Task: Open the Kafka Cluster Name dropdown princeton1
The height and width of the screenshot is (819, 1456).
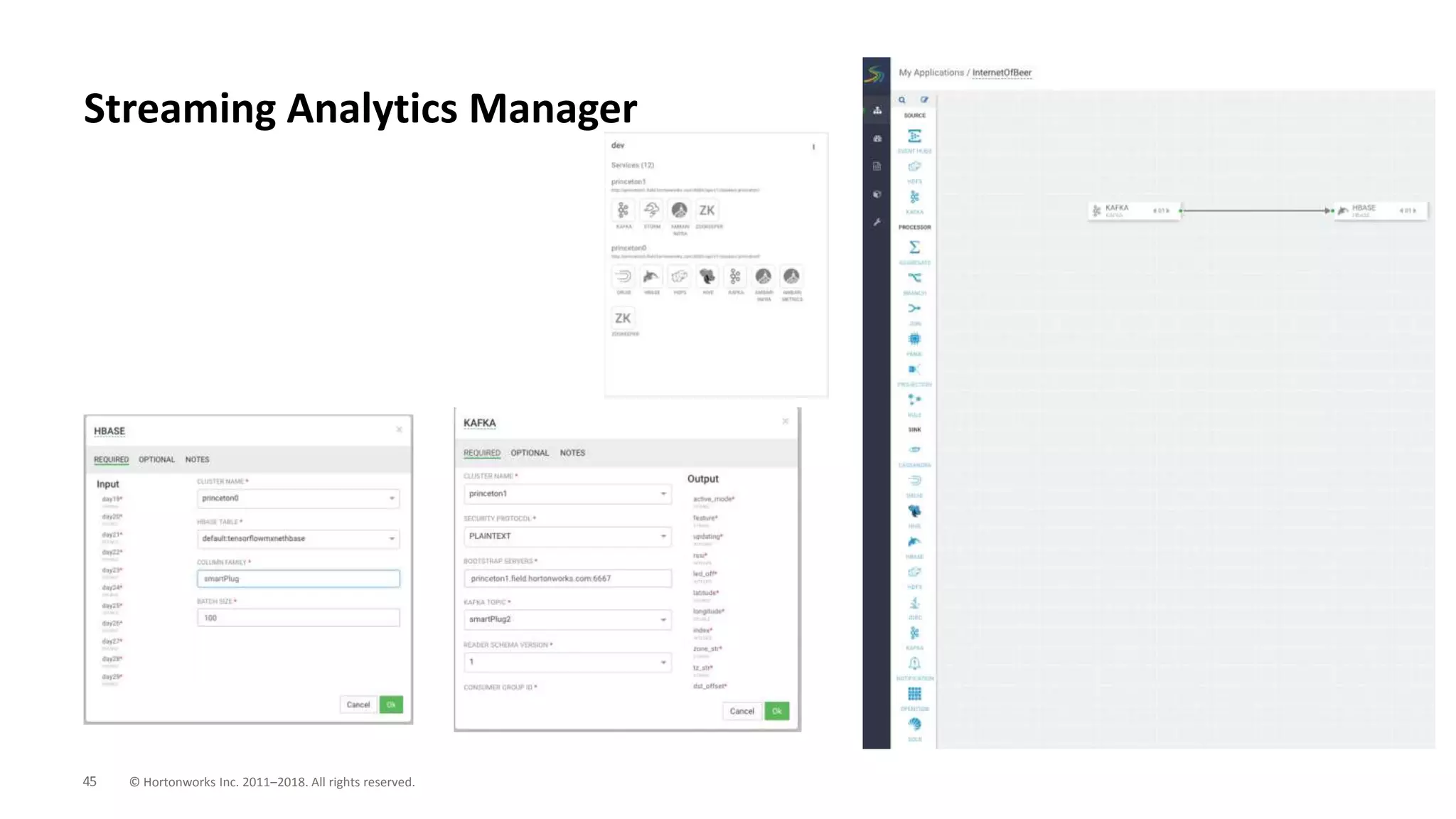Action: coord(567,494)
